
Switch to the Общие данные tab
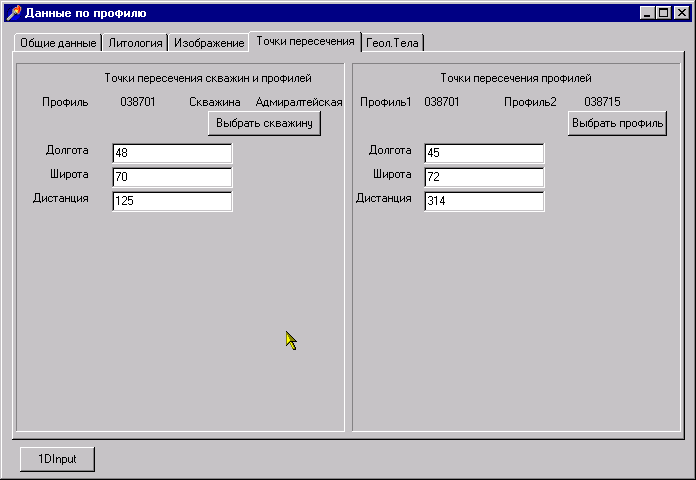58,44
